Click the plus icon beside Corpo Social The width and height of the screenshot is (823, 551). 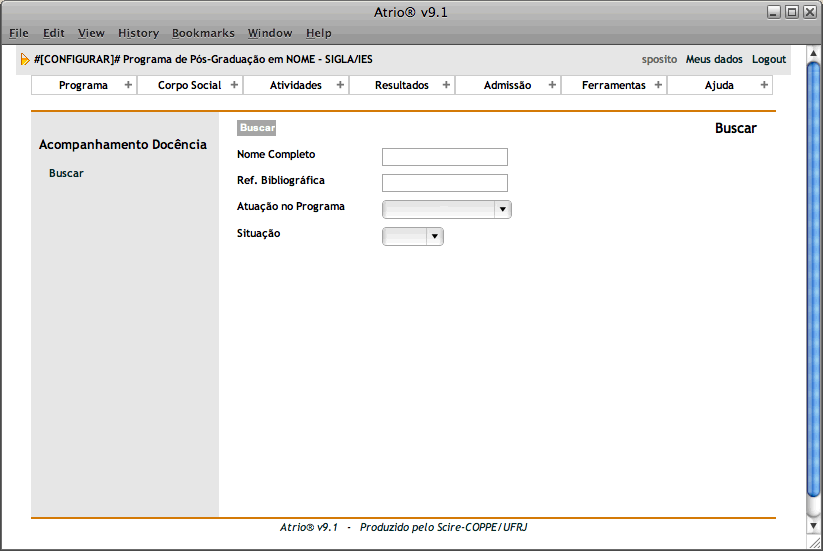(x=234, y=85)
